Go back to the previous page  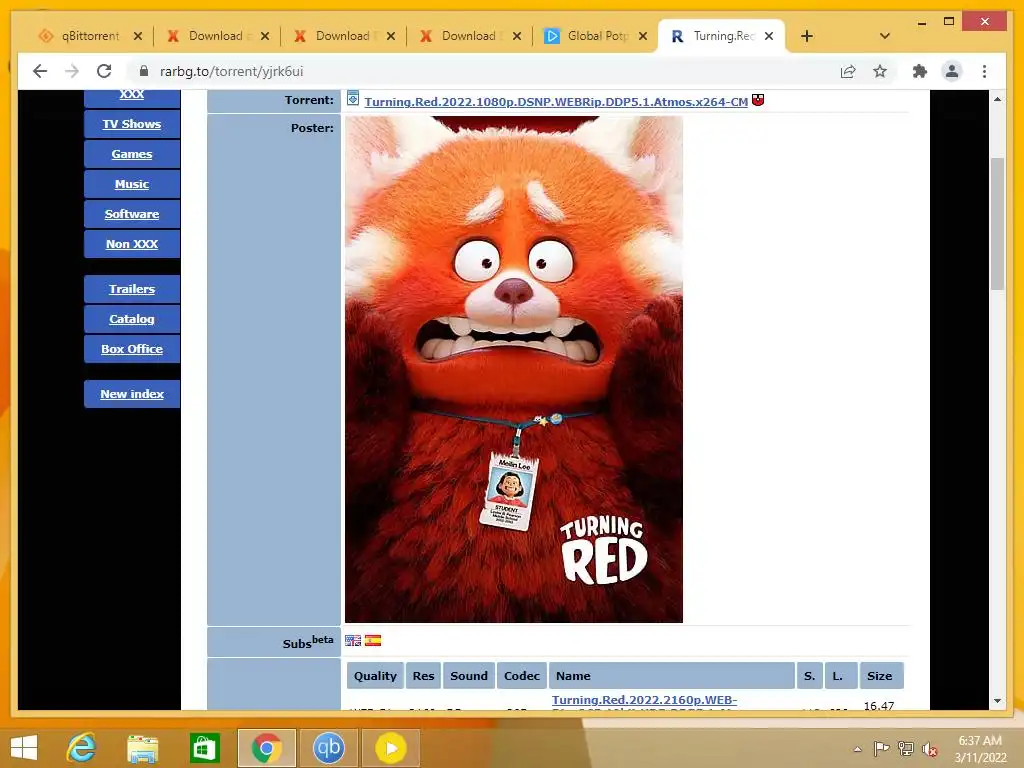(40, 71)
